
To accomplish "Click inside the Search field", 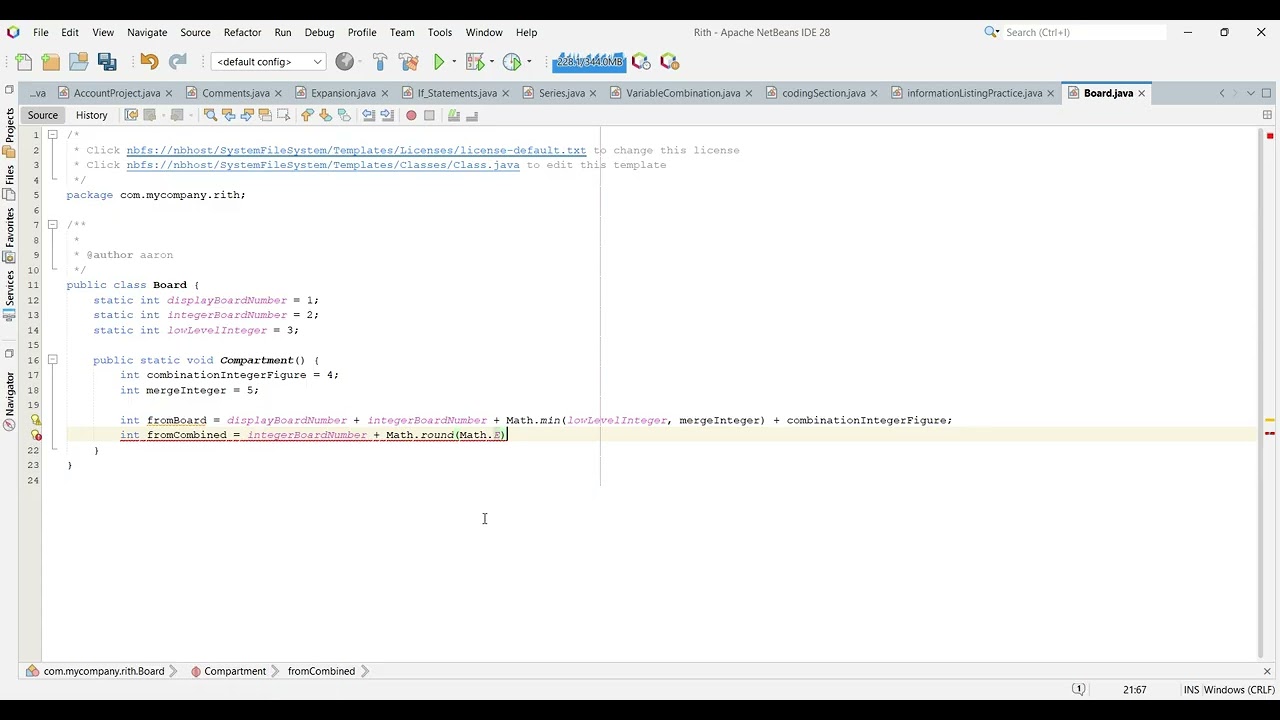I will point(1084,32).
